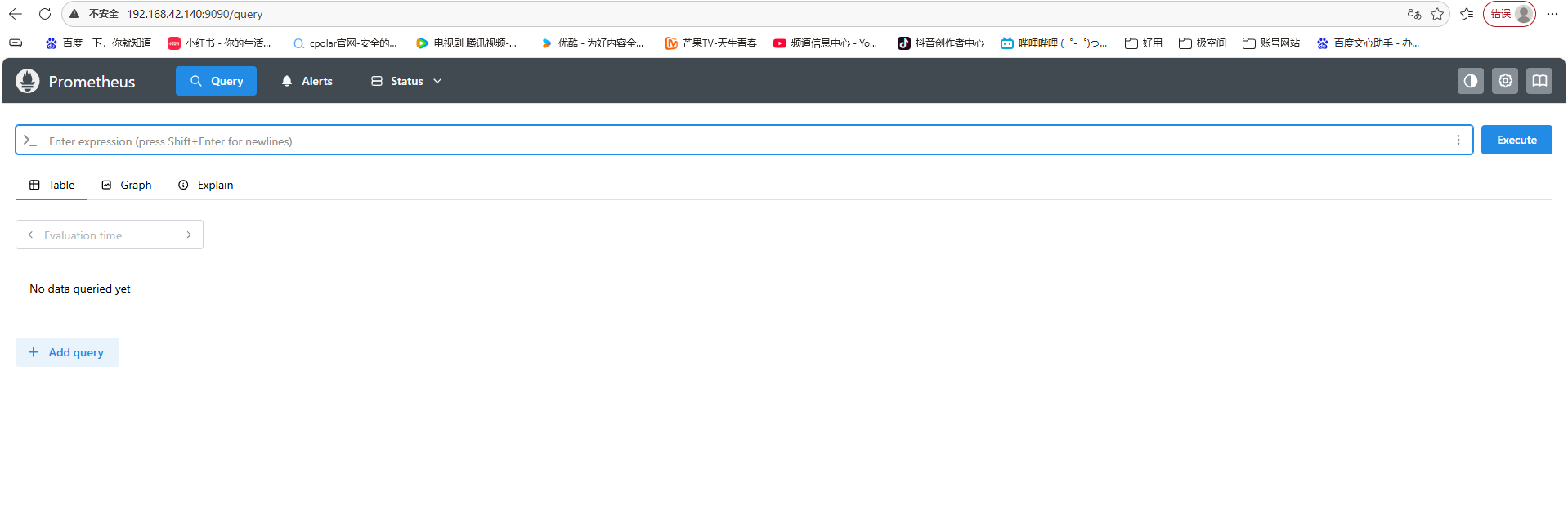Open the three-dot query options menu
This screenshot has width=1568, height=528.
(x=1458, y=140)
